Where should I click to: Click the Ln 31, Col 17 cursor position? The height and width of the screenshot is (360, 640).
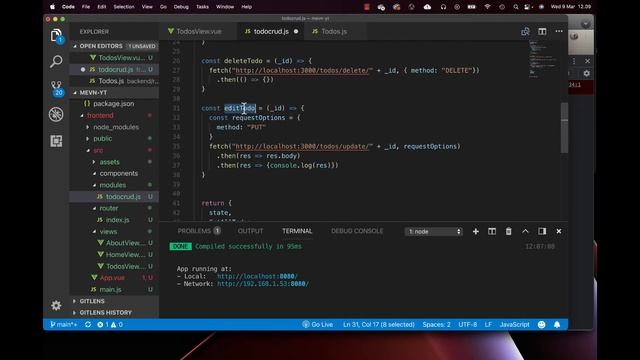click(378, 324)
